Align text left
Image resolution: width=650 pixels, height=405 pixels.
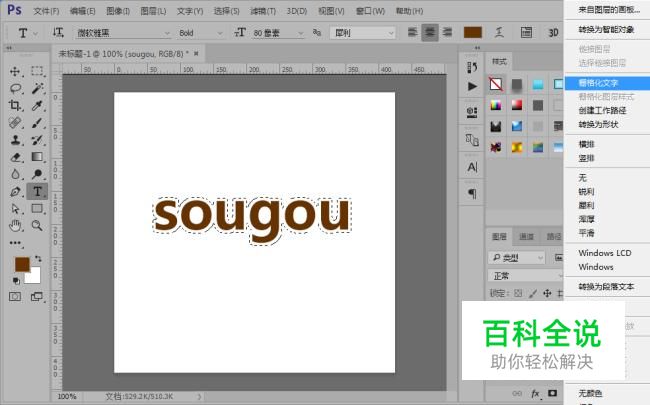[412, 32]
